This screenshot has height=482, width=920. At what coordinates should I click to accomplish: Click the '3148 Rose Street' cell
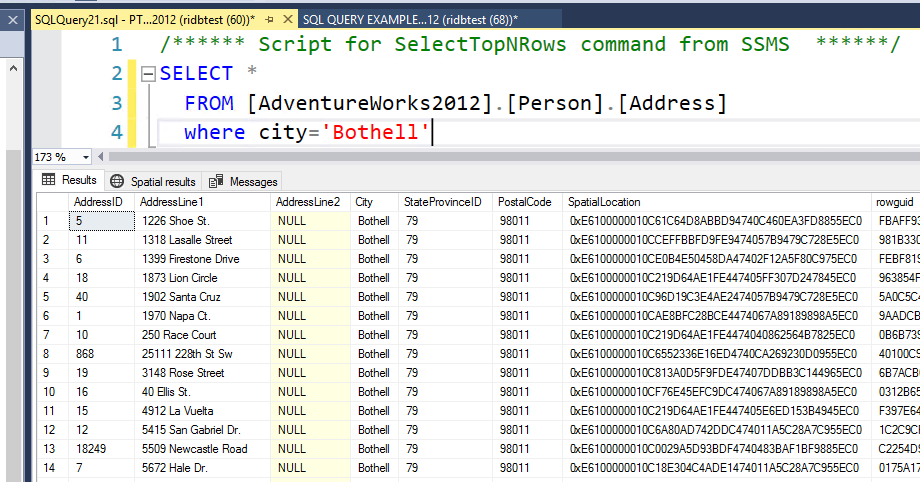pyautogui.click(x=202, y=373)
